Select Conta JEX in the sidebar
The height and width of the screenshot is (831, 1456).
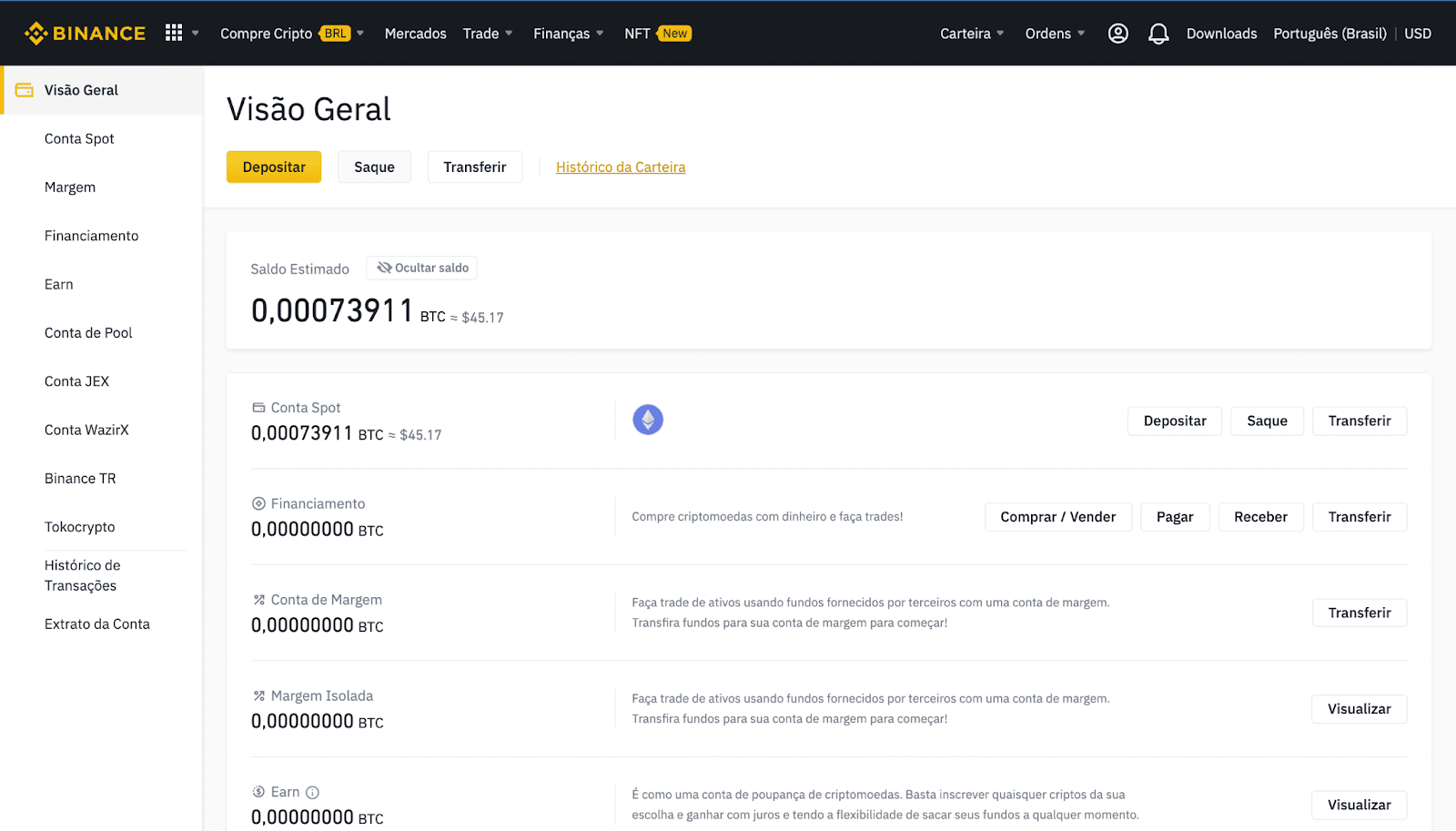click(76, 381)
